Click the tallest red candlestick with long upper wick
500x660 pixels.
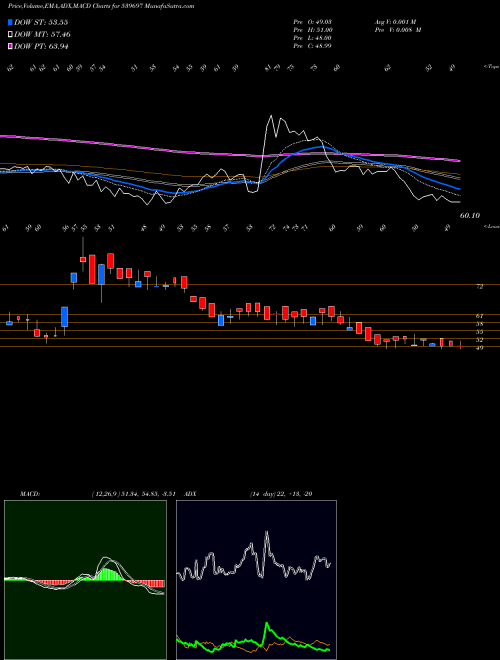83,259
